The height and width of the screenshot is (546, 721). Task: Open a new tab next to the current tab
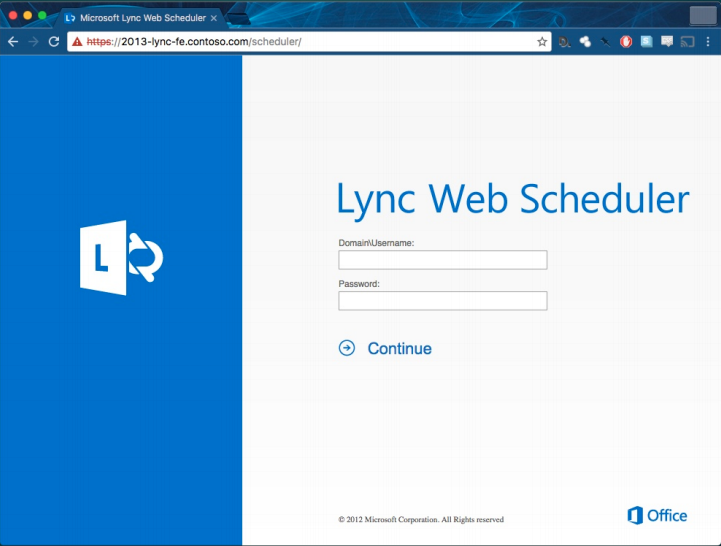(239, 19)
